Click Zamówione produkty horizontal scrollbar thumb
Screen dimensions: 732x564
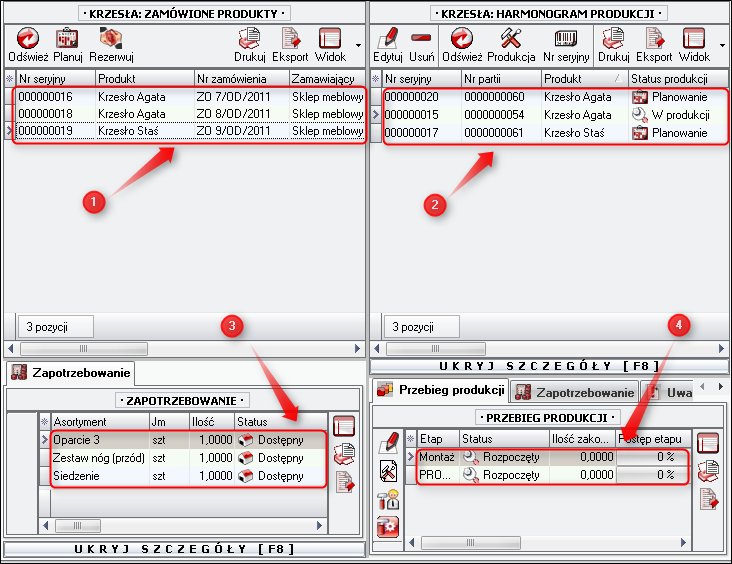click(84, 348)
